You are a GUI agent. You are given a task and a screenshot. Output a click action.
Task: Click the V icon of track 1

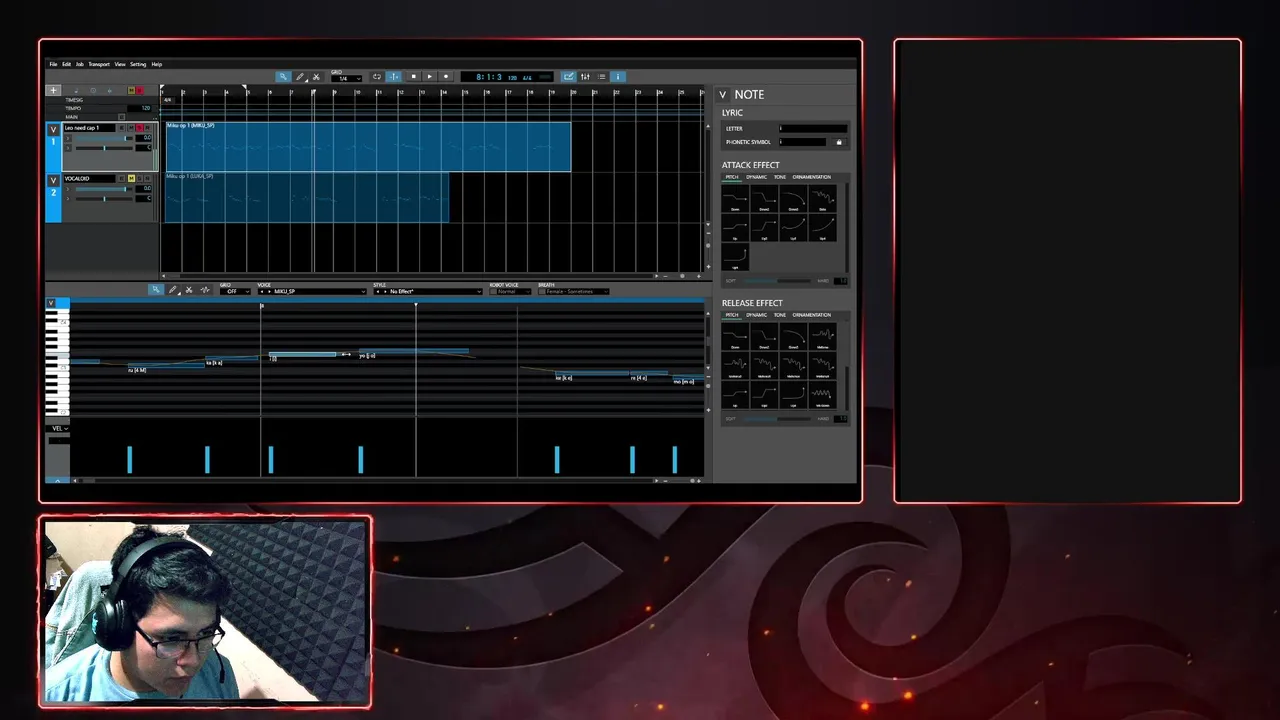[53, 130]
